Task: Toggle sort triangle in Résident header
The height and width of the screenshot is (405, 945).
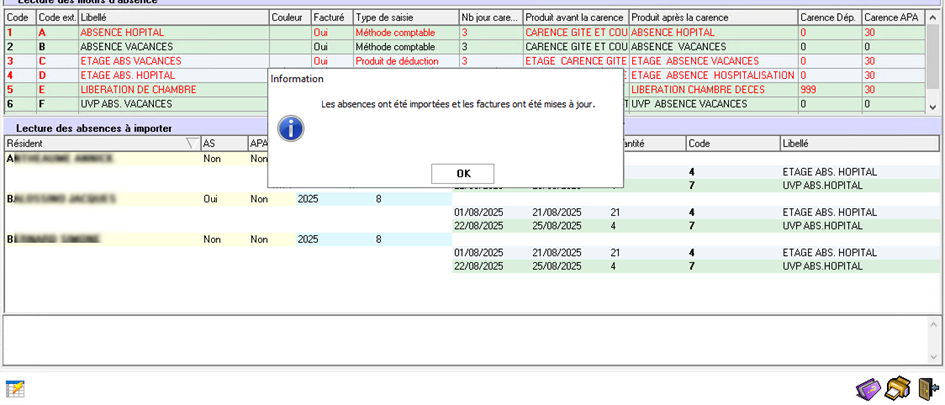Action: tap(192, 143)
